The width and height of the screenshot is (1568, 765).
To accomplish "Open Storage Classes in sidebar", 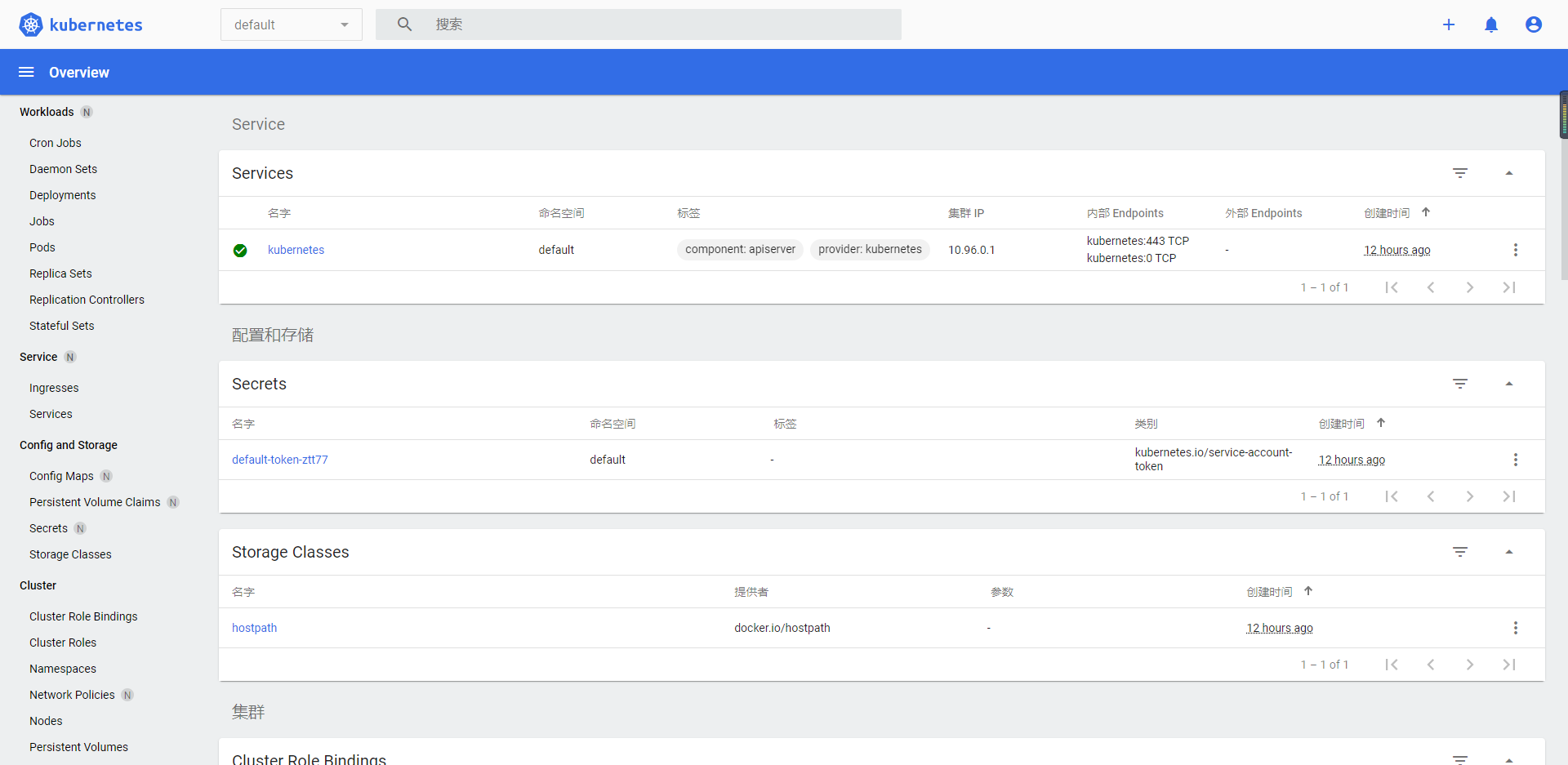I will click(70, 554).
